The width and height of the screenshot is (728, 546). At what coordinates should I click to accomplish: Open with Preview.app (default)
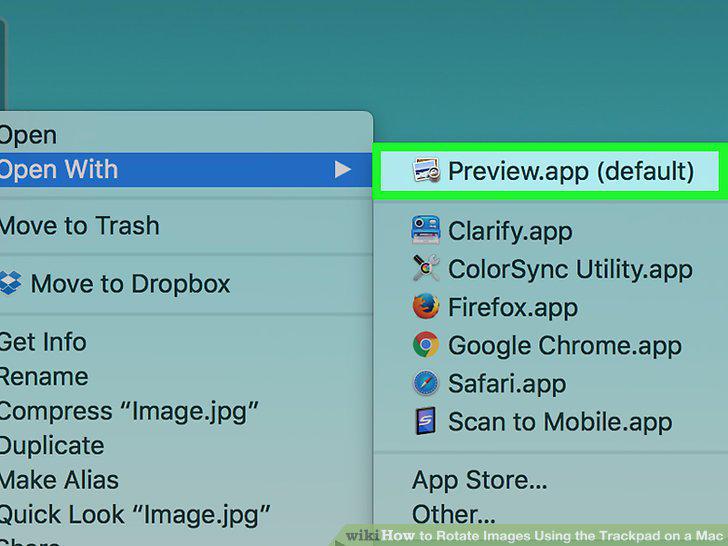(x=550, y=170)
